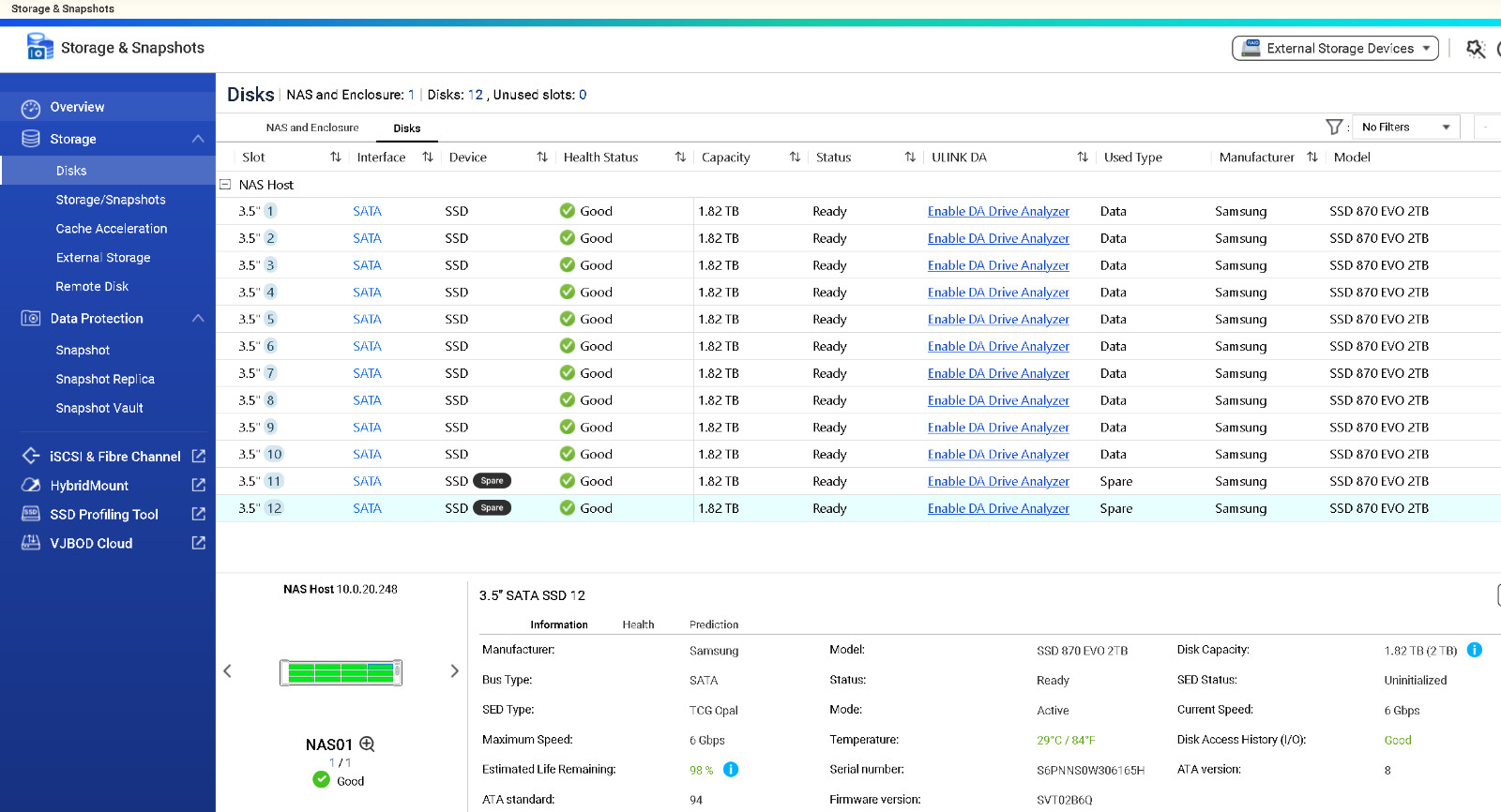
Task: Click the filter funnel icon
Action: [x=1333, y=127]
